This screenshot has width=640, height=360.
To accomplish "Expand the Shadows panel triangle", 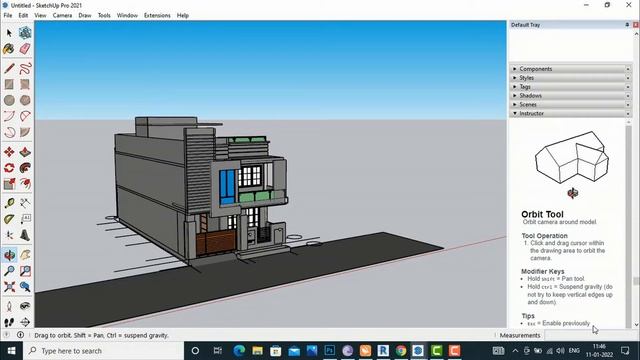I will tap(515, 96).
